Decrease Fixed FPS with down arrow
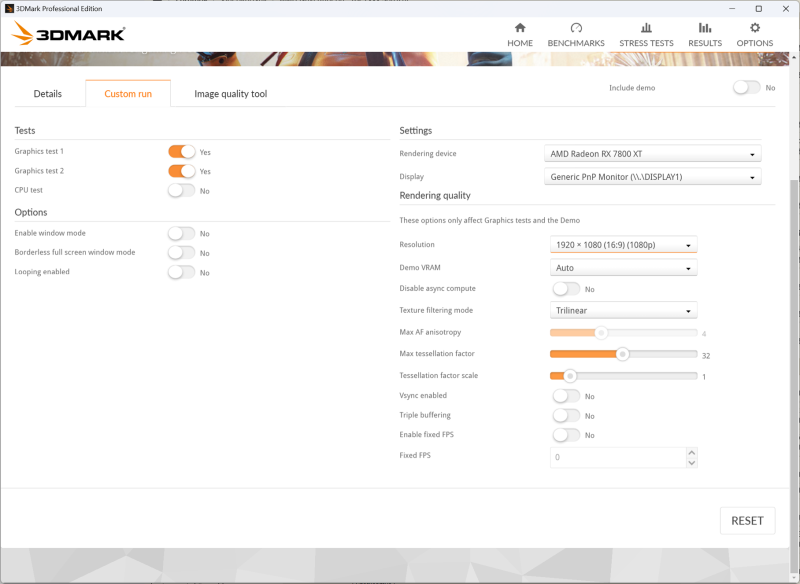 [692, 463]
